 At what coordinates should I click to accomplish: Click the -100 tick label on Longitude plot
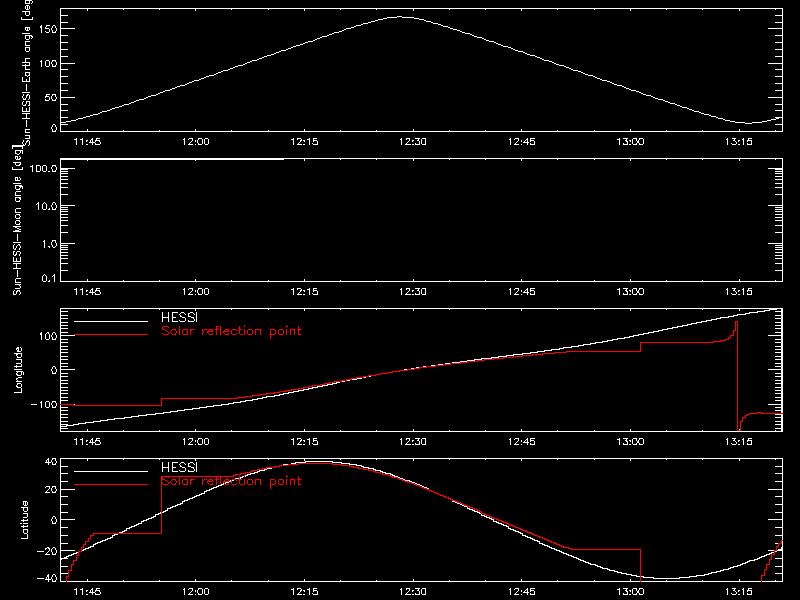point(44,404)
